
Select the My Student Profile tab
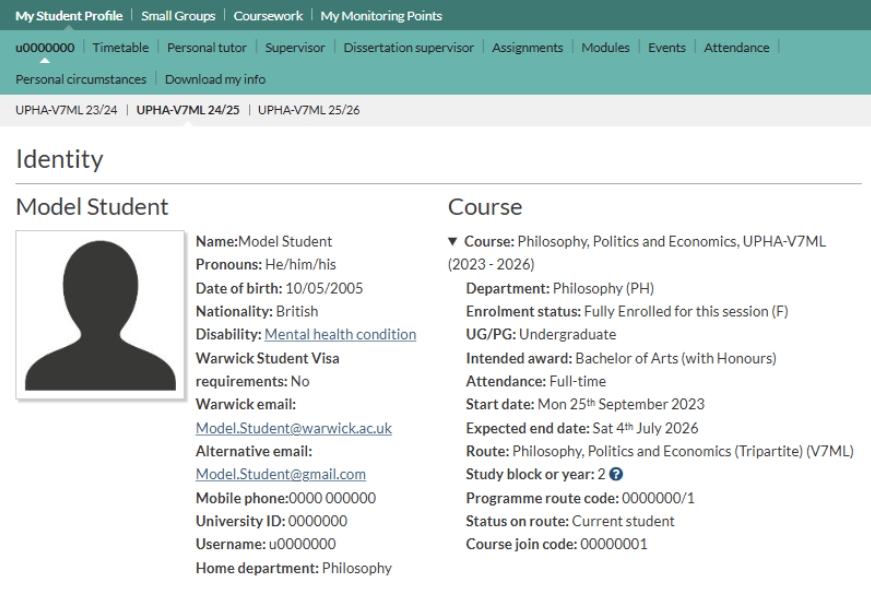click(x=69, y=15)
